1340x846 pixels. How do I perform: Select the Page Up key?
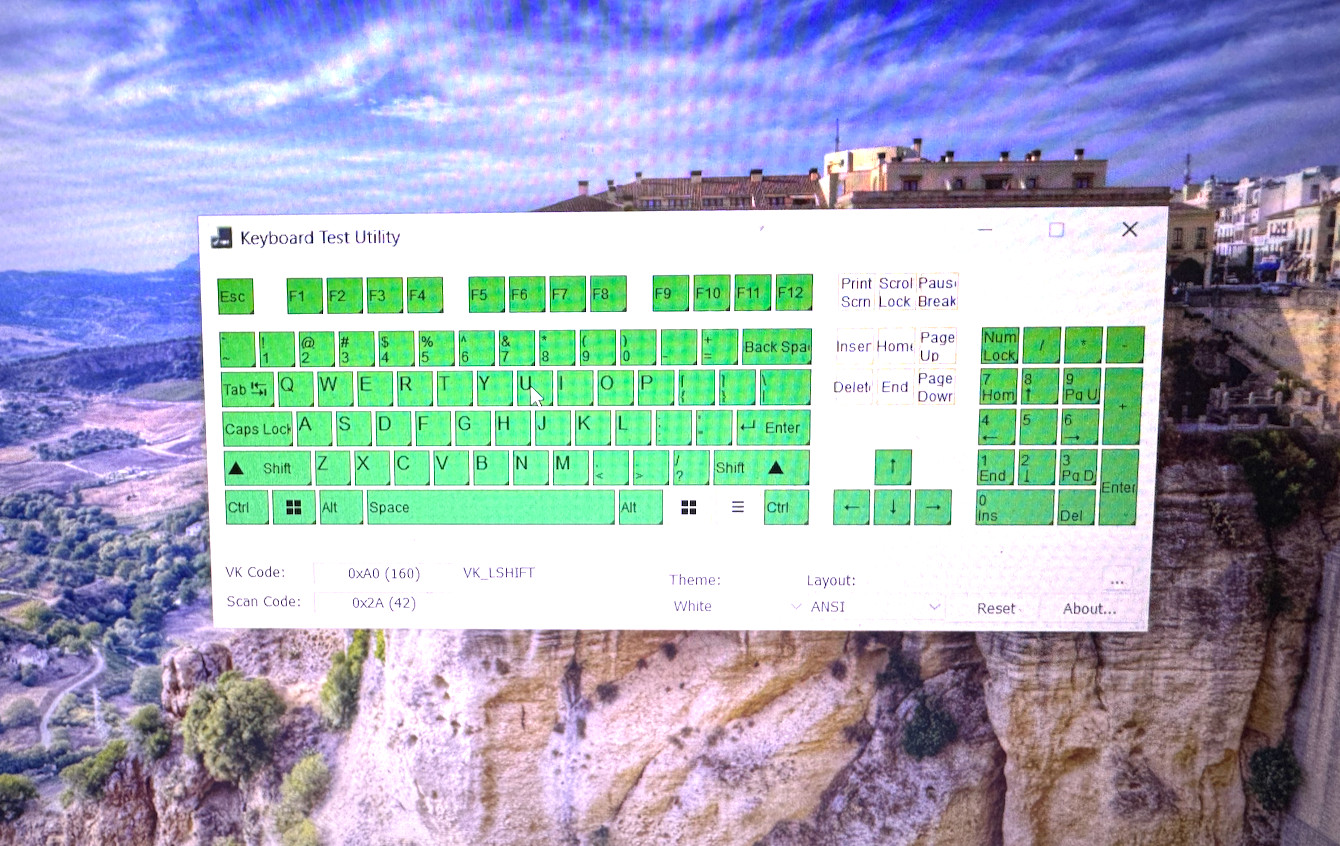(936, 346)
